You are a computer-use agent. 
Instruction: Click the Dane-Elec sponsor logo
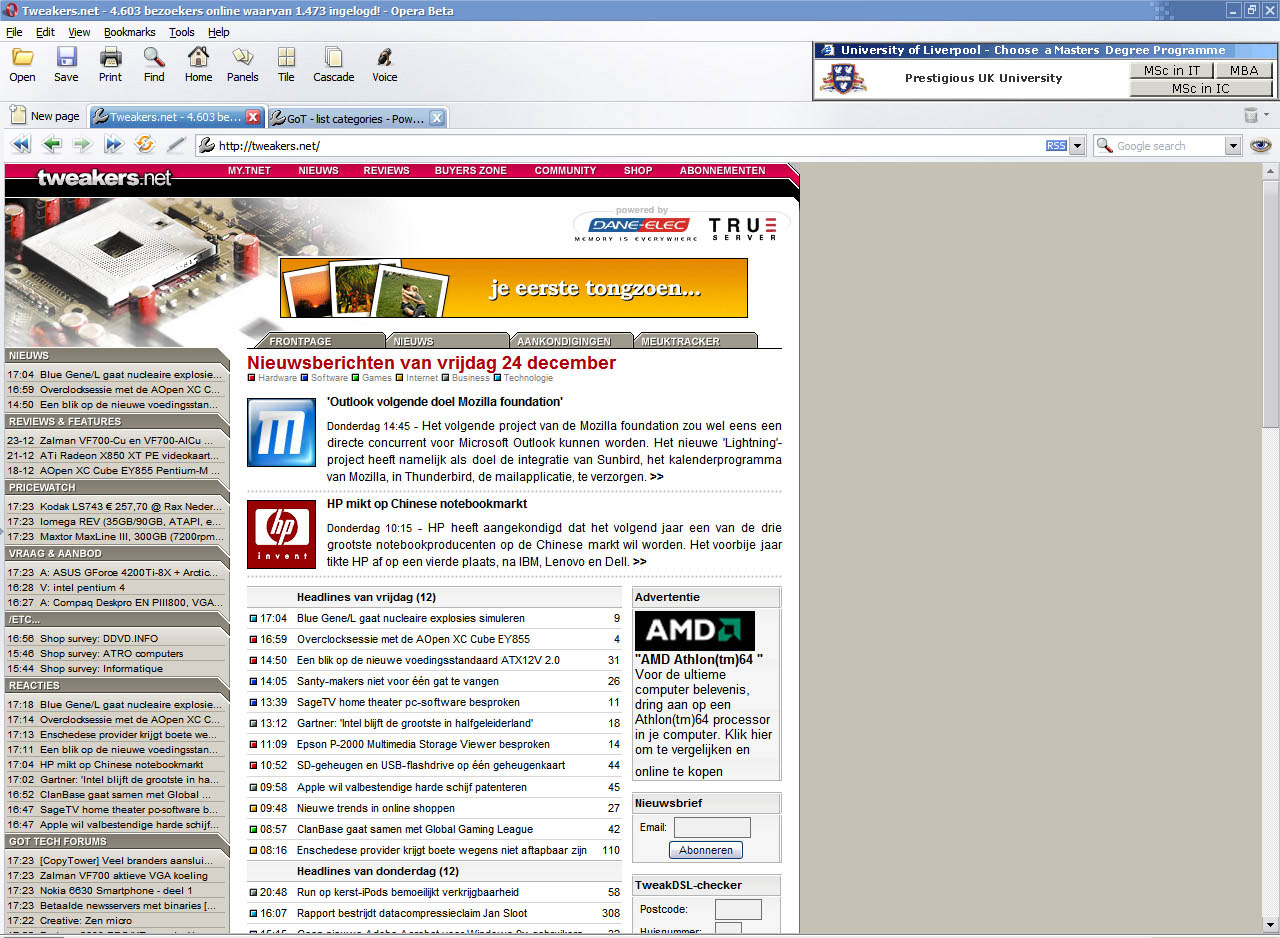[637, 228]
